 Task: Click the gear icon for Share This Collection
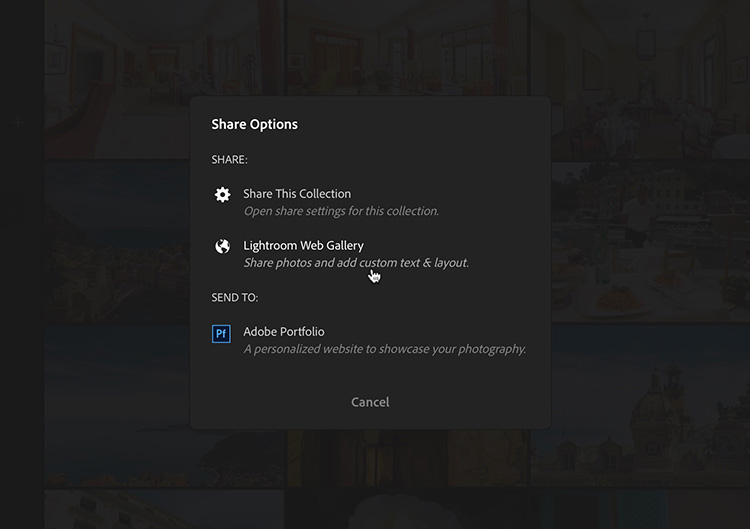(222, 195)
